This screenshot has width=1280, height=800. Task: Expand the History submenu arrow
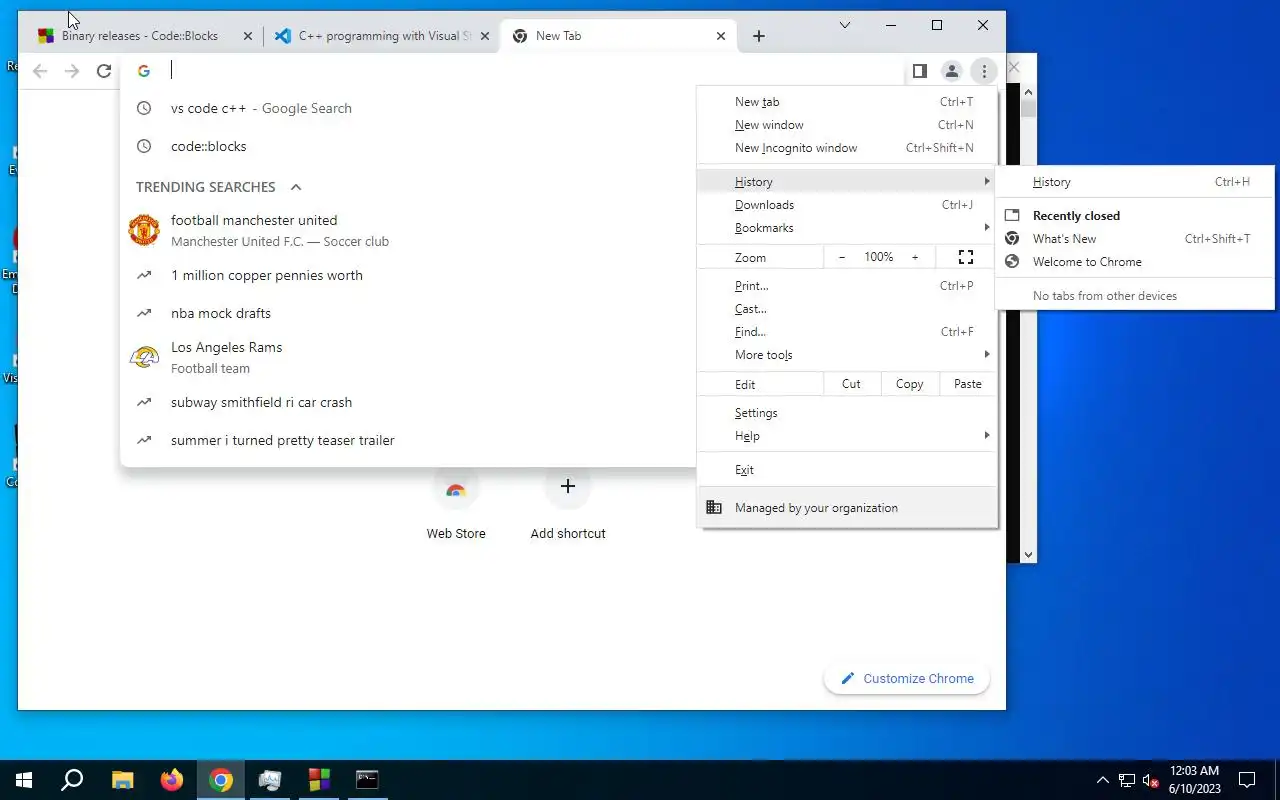(x=987, y=181)
